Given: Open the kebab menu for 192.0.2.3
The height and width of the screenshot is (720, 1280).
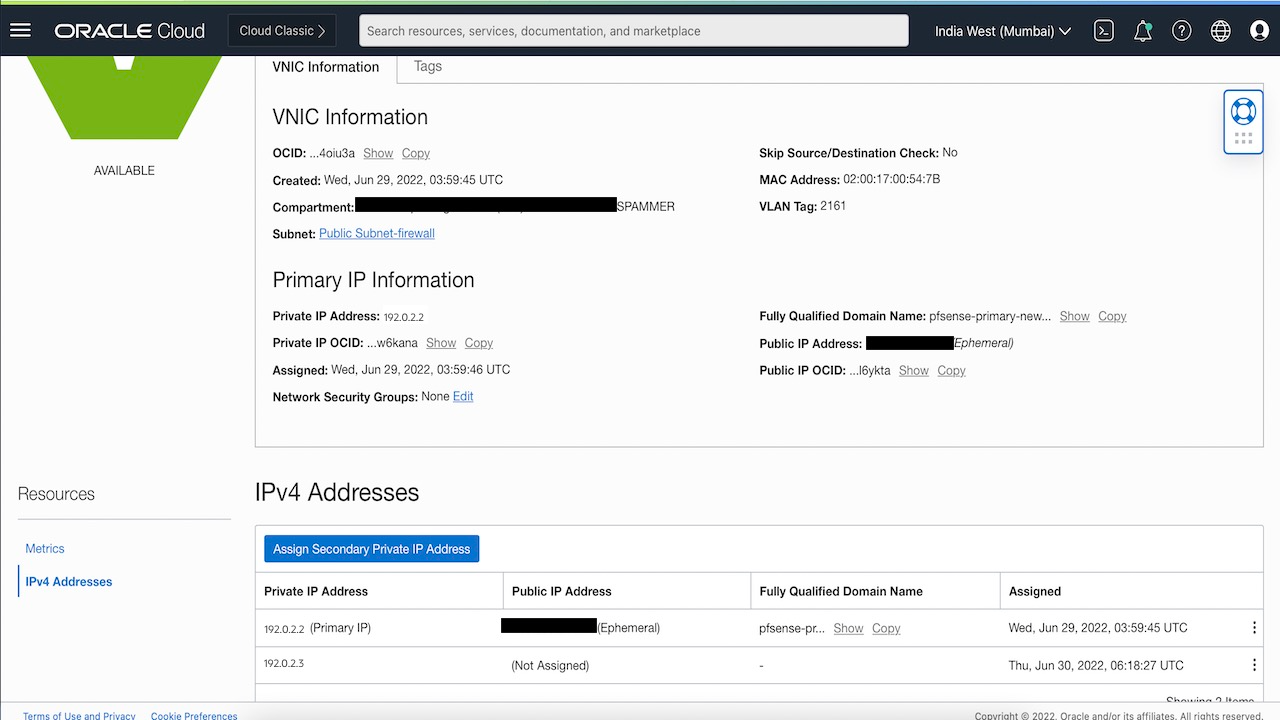Looking at the screenshot, I should click(x=1253, y=664).
